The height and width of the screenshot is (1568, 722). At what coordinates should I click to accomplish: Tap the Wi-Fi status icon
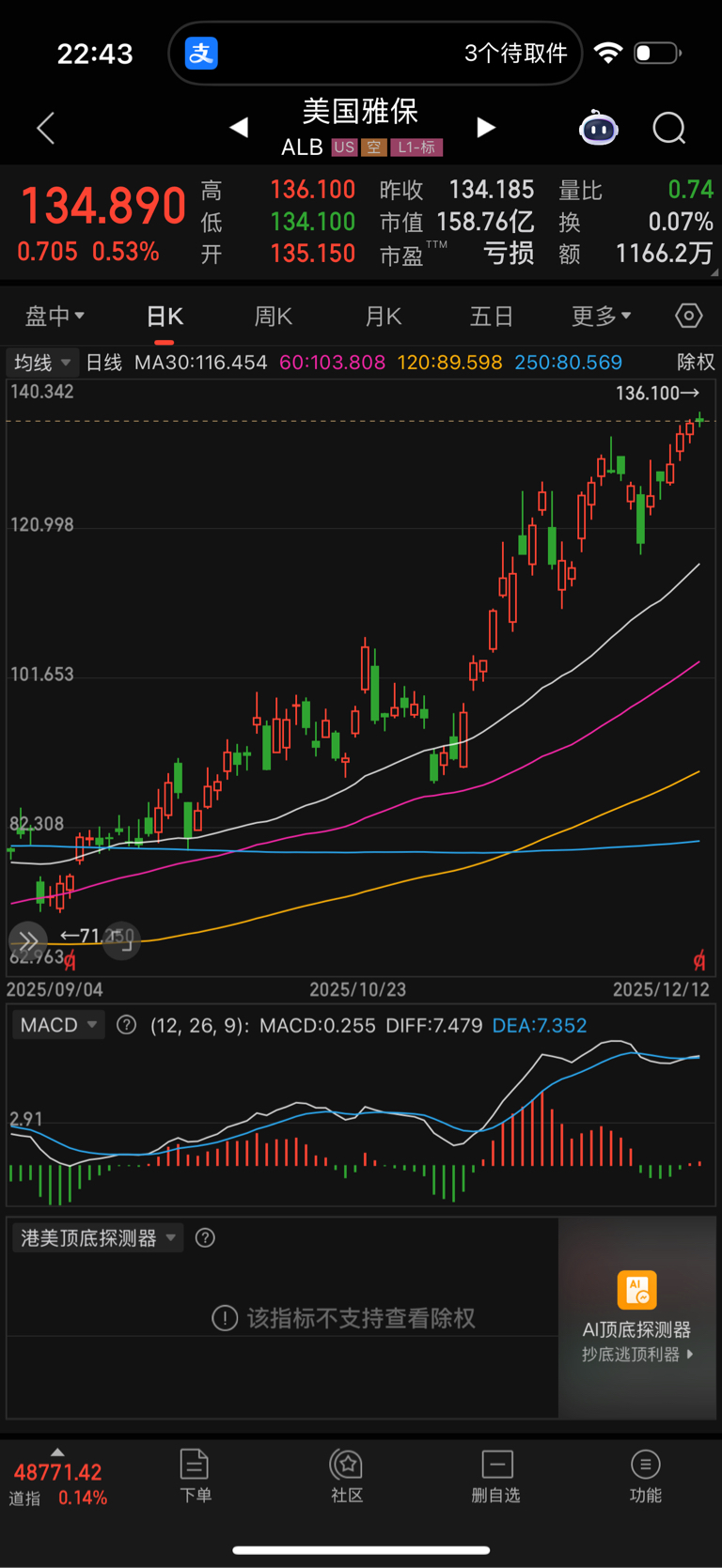(609, 53)
